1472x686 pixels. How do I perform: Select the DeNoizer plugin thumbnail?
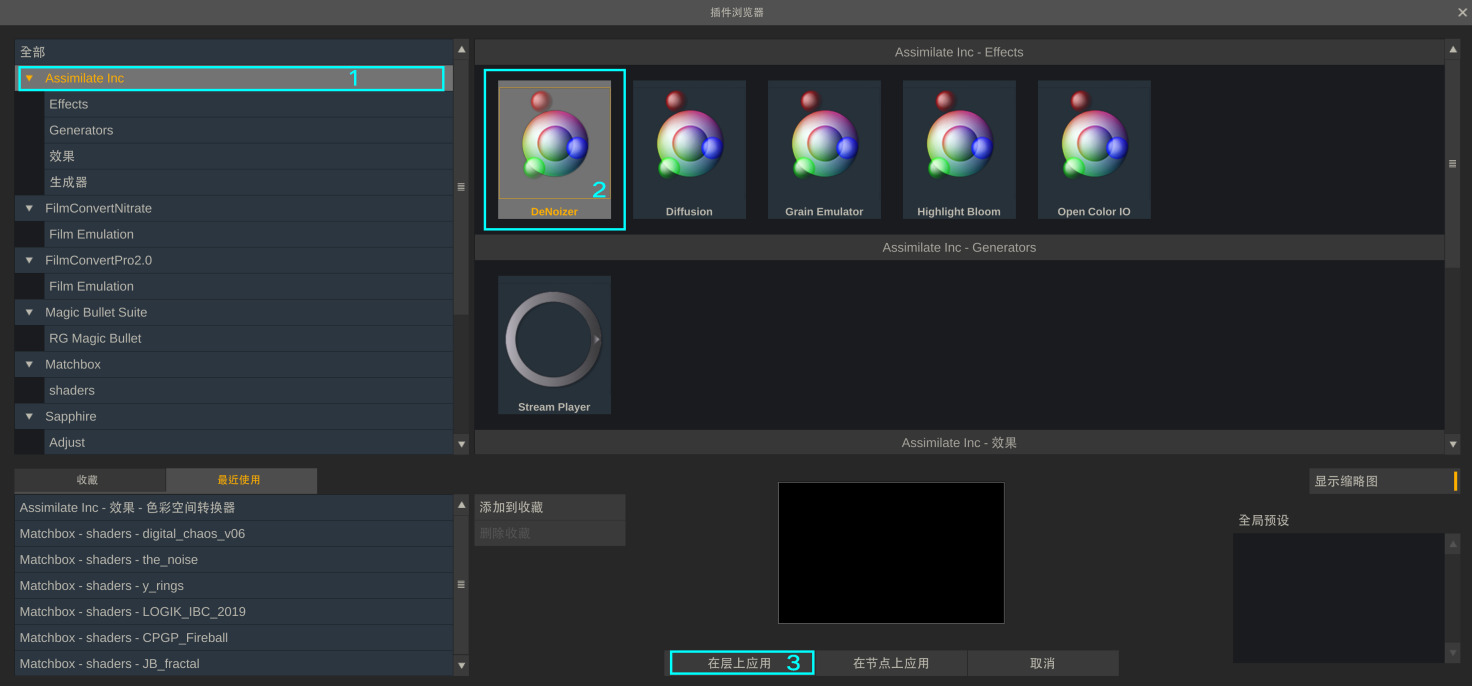point(554,149)
